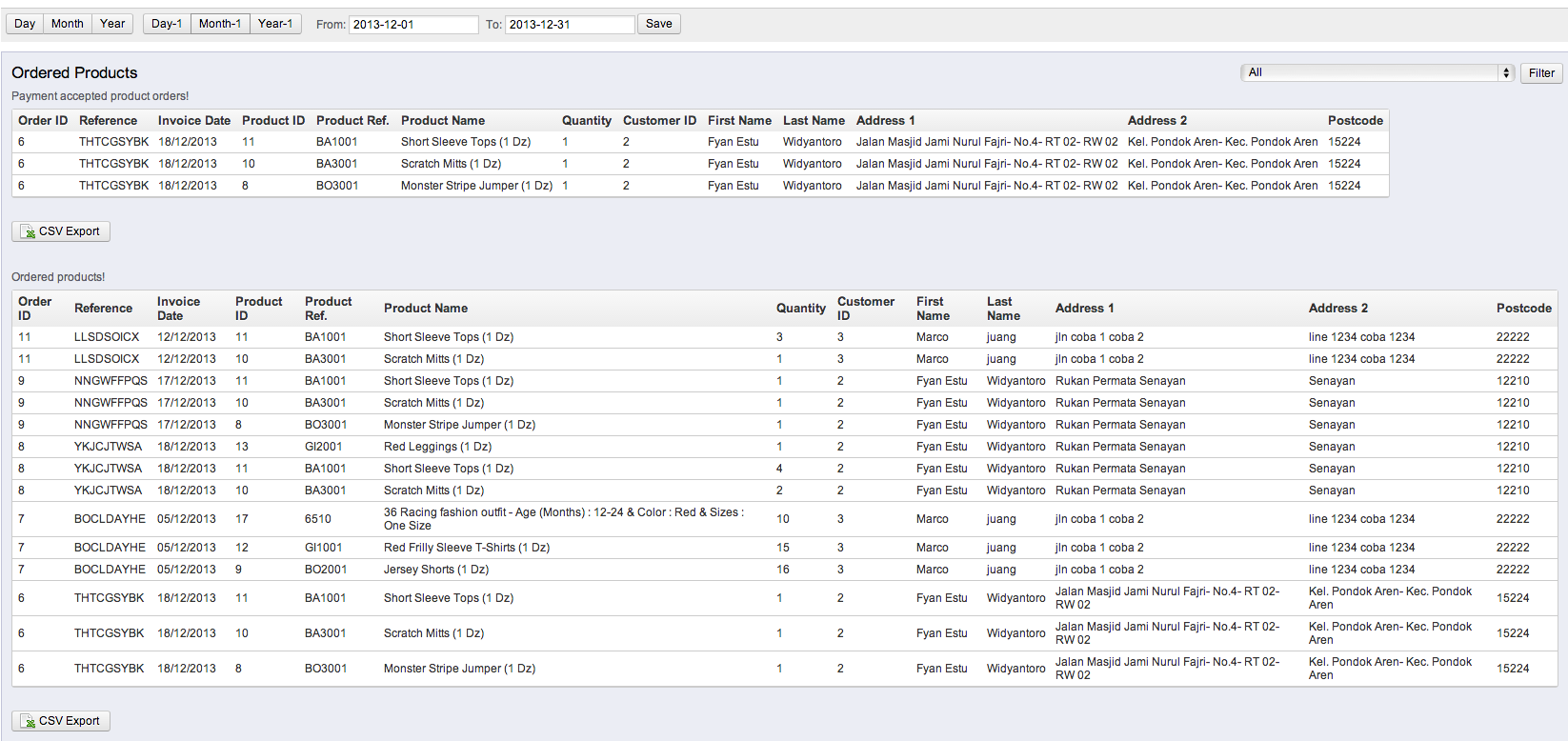Select the Month range button

(68, 24)
